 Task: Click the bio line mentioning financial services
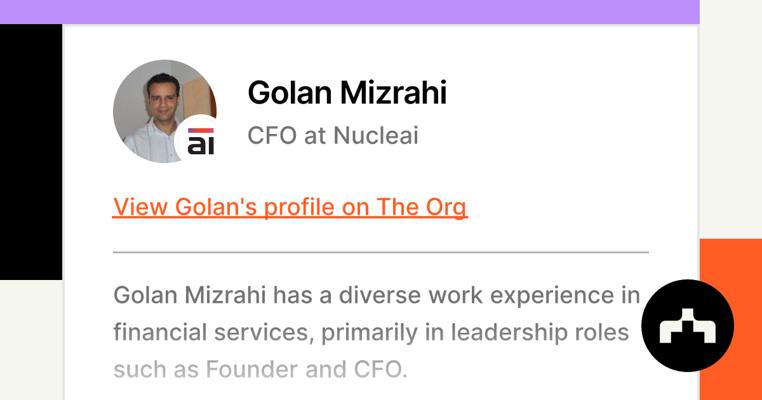point(370,332)
